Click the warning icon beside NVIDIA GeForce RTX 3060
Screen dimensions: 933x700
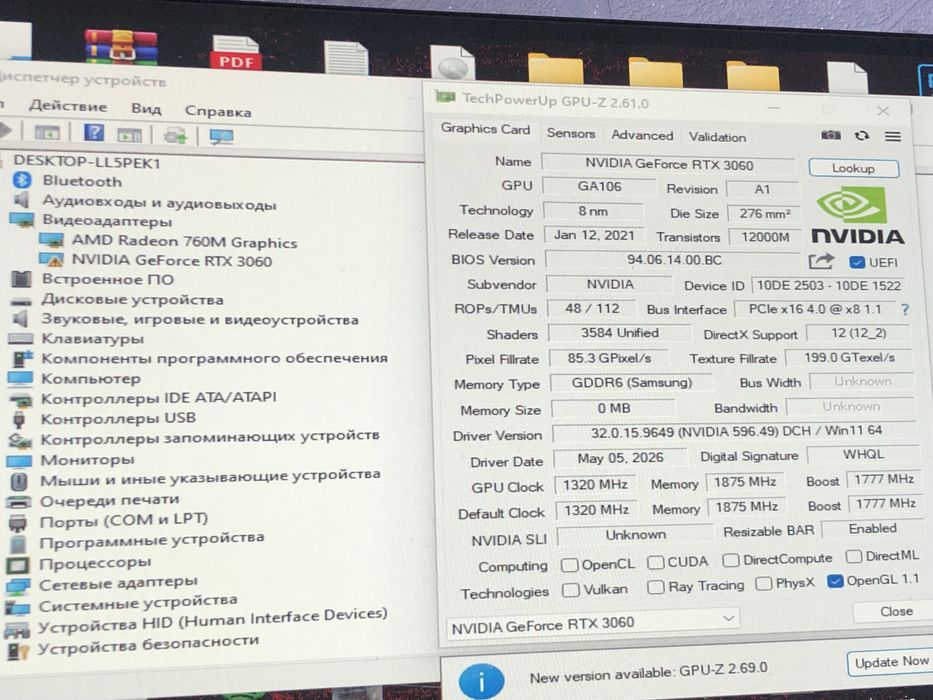click(x=51, y=260)
